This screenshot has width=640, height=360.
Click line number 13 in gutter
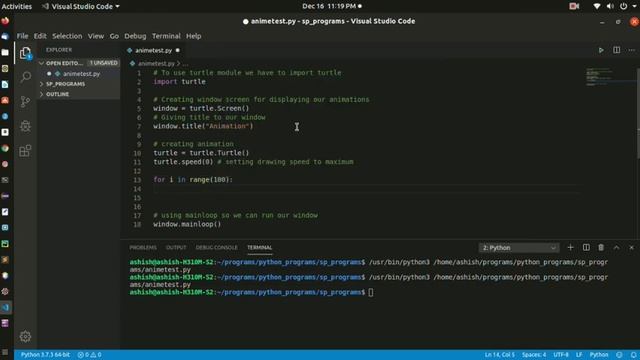coord(137,180)
